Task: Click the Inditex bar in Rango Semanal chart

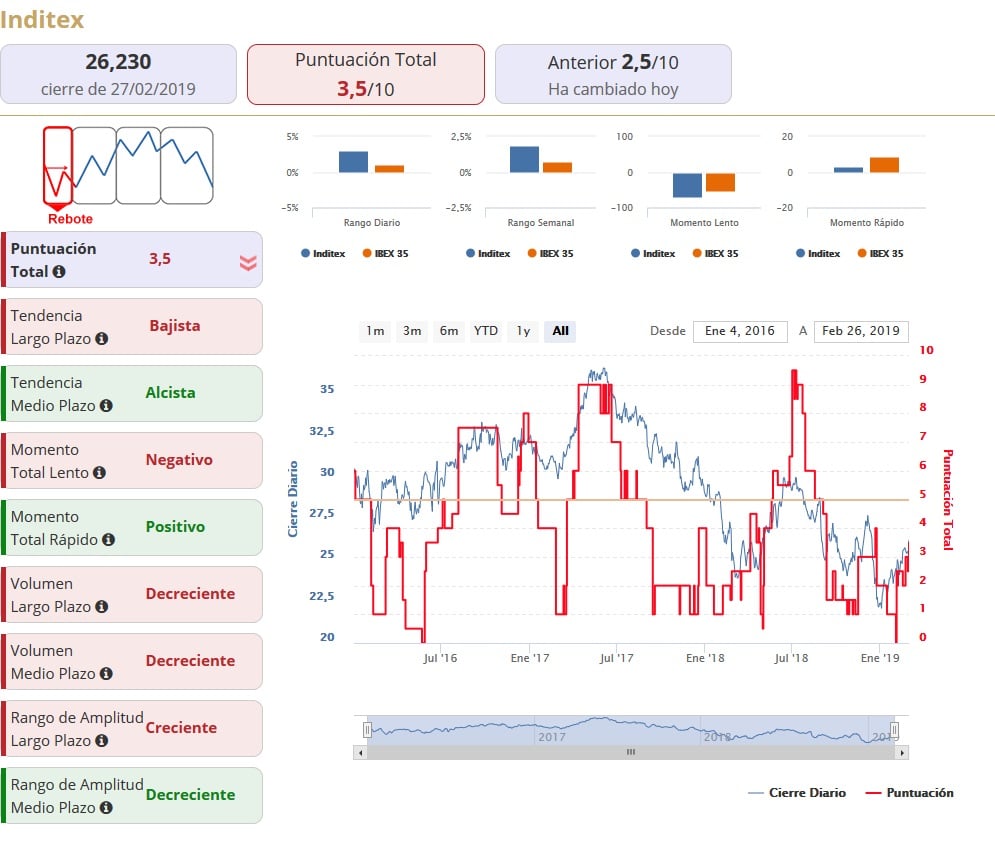Action: (524, 159)
